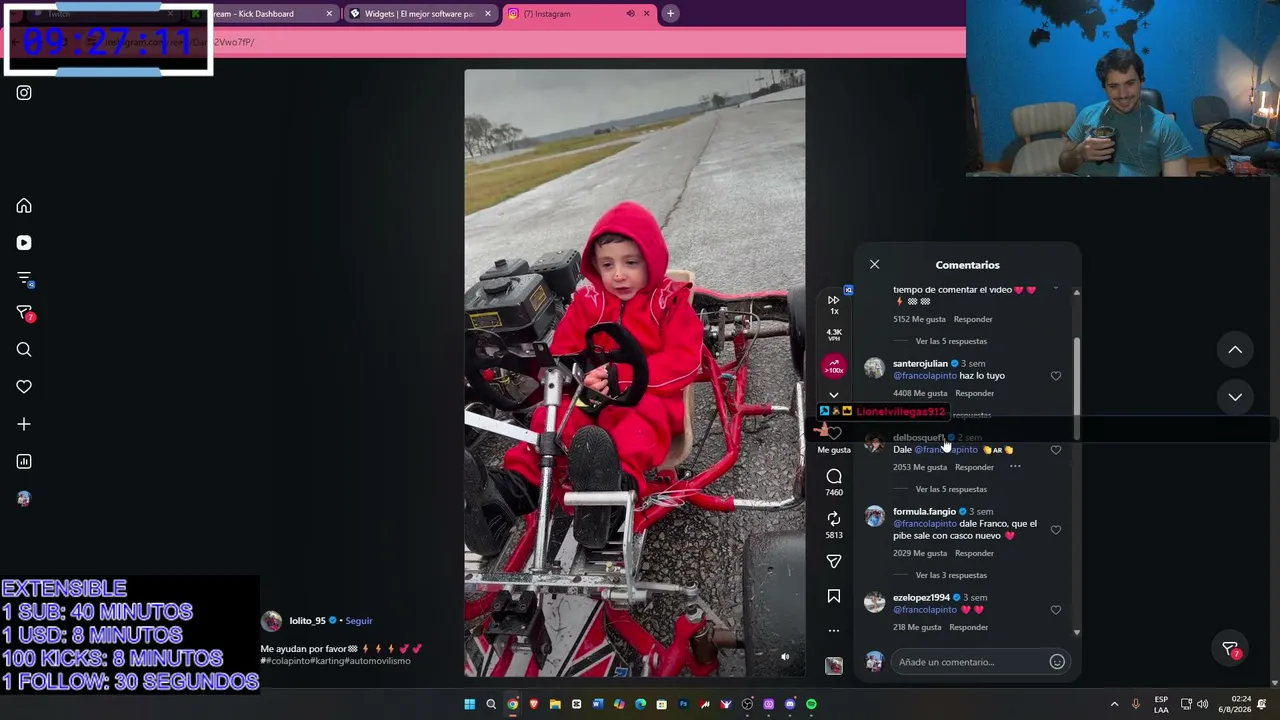Open a new browser tab
Image resolution: width=1280 pixels, height=720 pixels.
click(x=670, y=14)
